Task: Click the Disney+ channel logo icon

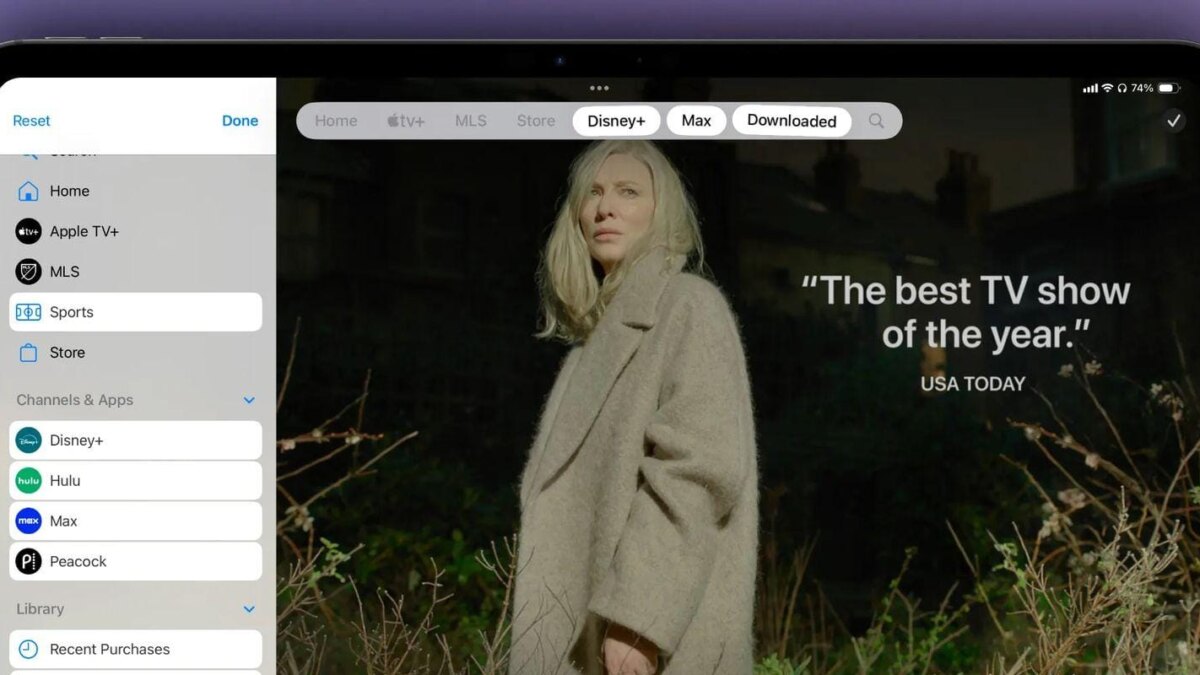Action: click(28, 440)
